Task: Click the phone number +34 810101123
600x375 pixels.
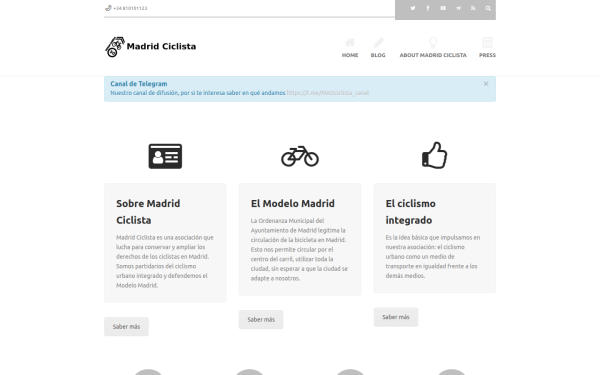Action: tap(130, 8)
